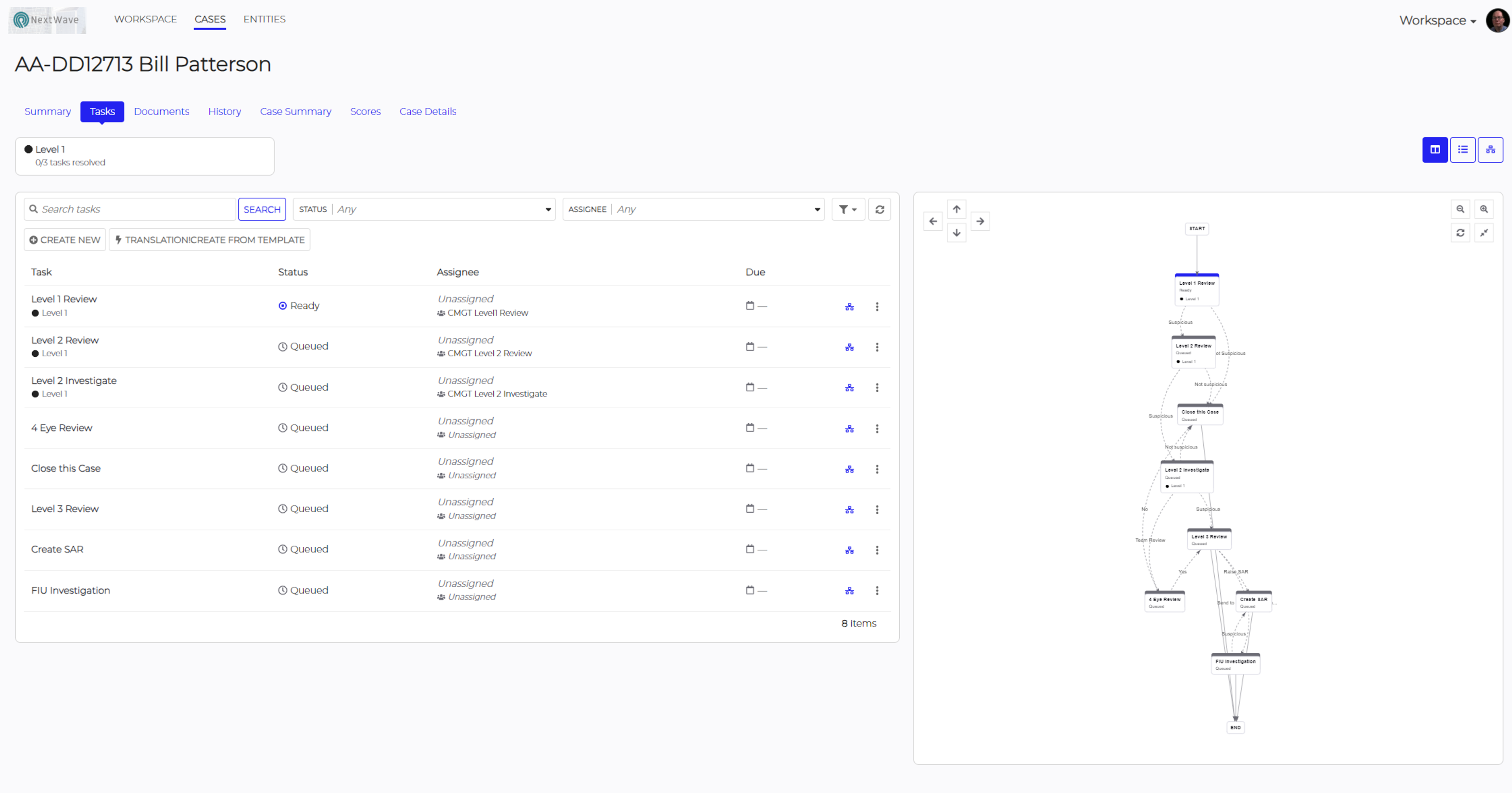Open the History tab
This screenshot has height=793, width=1512.
point(224,111)
